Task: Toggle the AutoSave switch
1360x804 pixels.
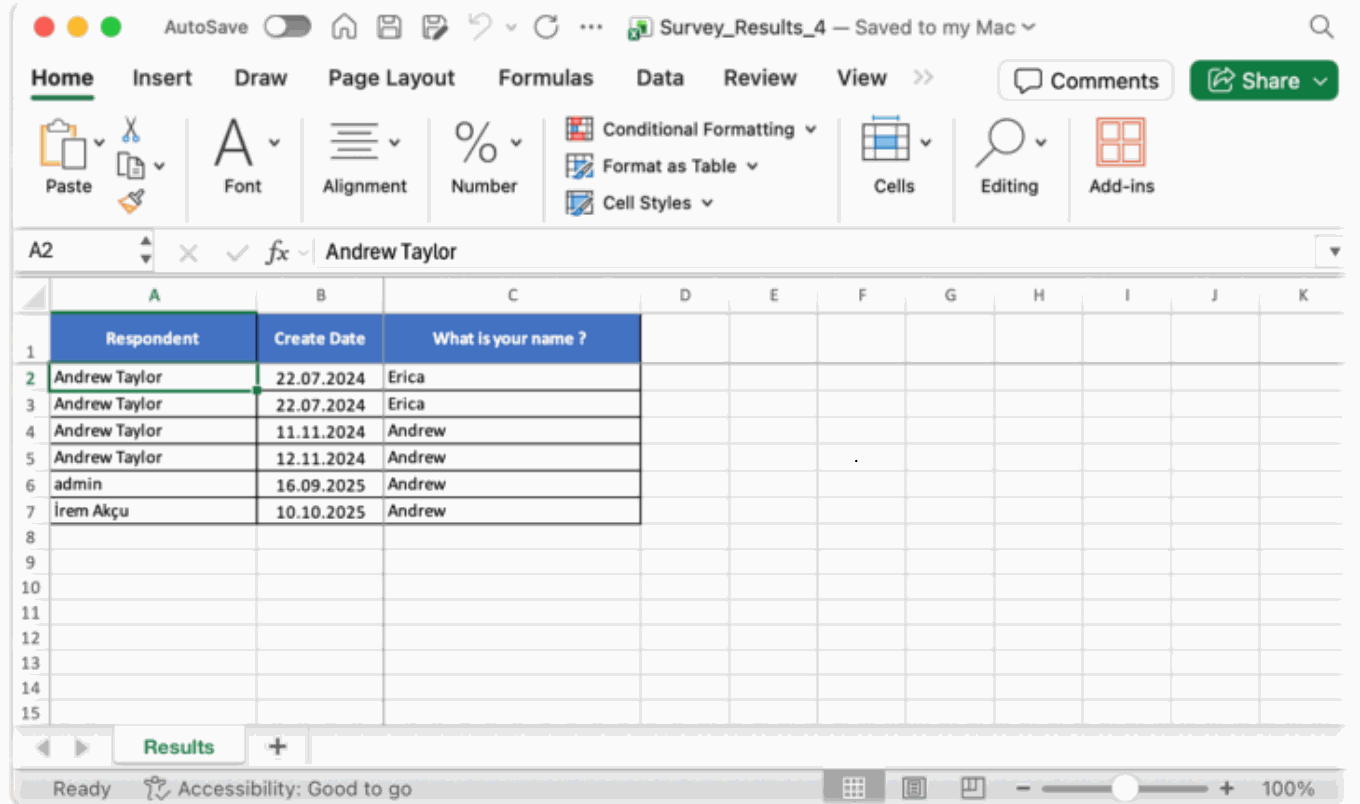Action: click(287, 27)
